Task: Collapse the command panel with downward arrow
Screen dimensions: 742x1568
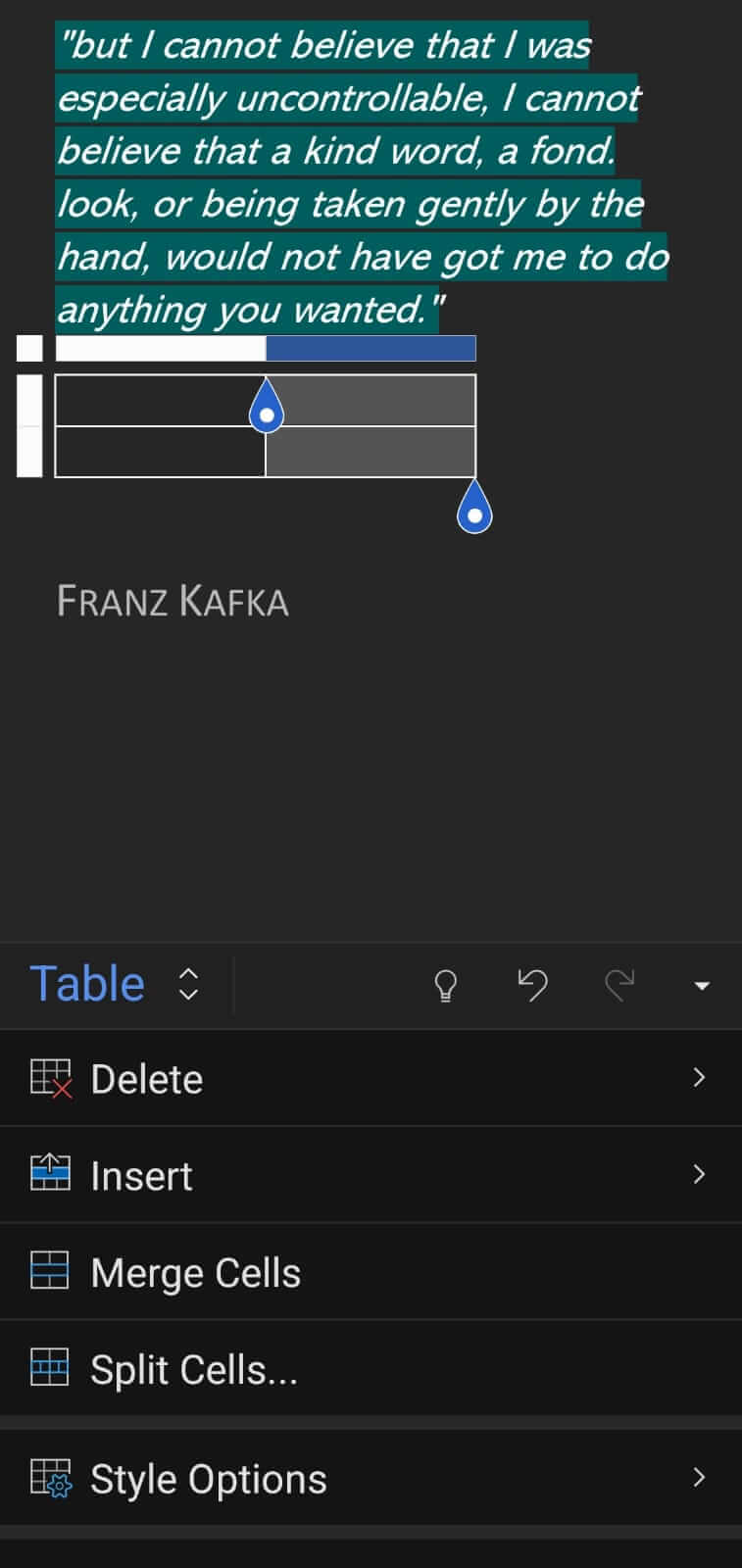Action: click(702, 986)
